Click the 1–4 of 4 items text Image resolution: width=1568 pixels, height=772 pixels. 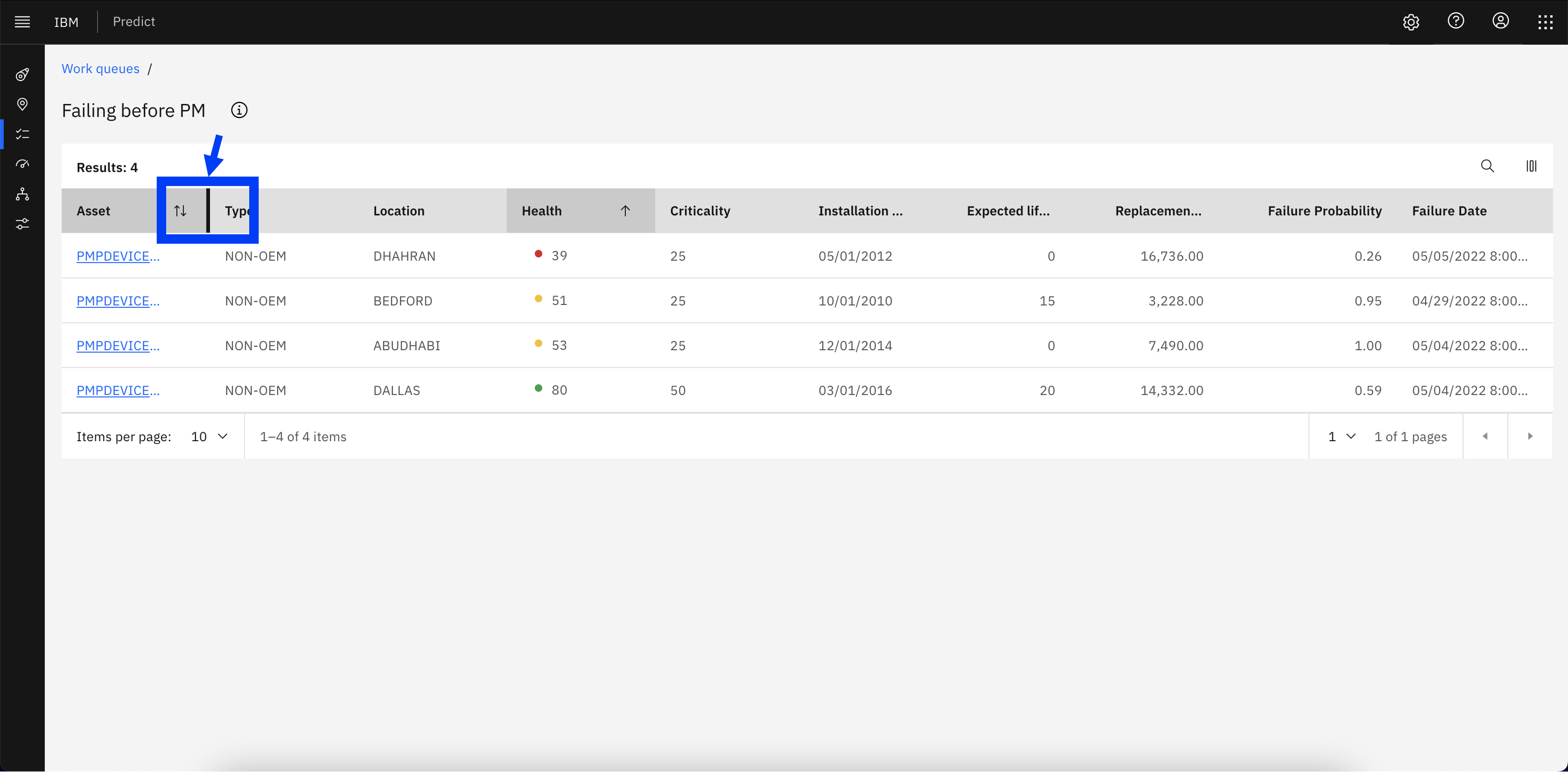tap(303, 437)
